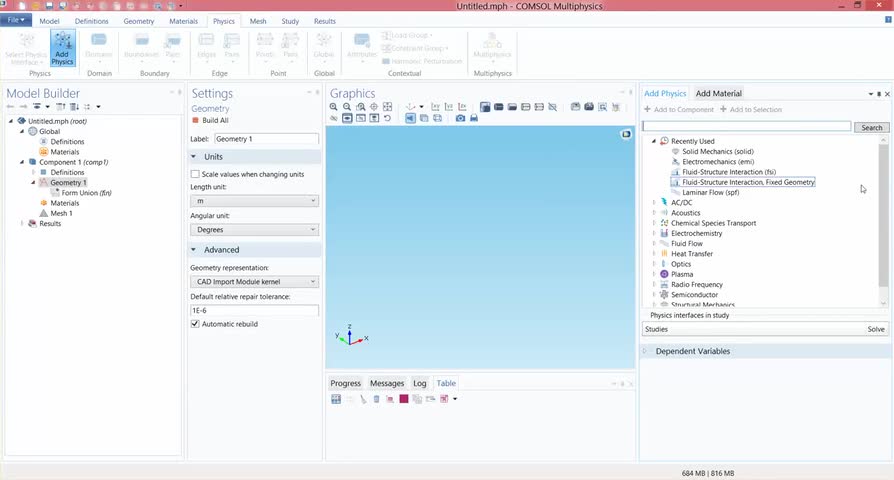Image resolution: width=894 pixels, height=480 pixels.
Task: Zoom in using the Graphics toolbar
Action: click(x=334, y=107)
